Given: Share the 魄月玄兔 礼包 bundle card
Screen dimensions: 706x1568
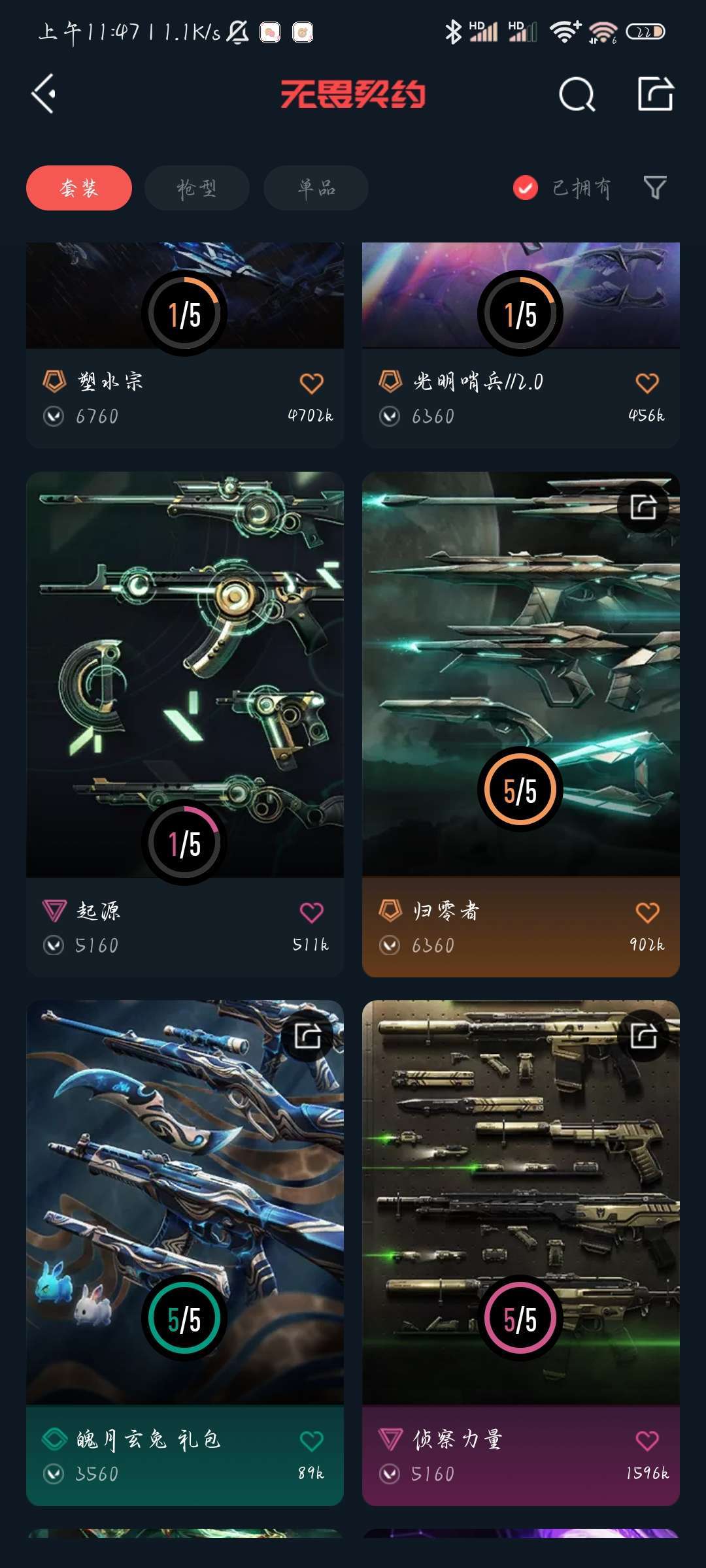Looking at the screenshot, I should click(x=307, y=1036).
